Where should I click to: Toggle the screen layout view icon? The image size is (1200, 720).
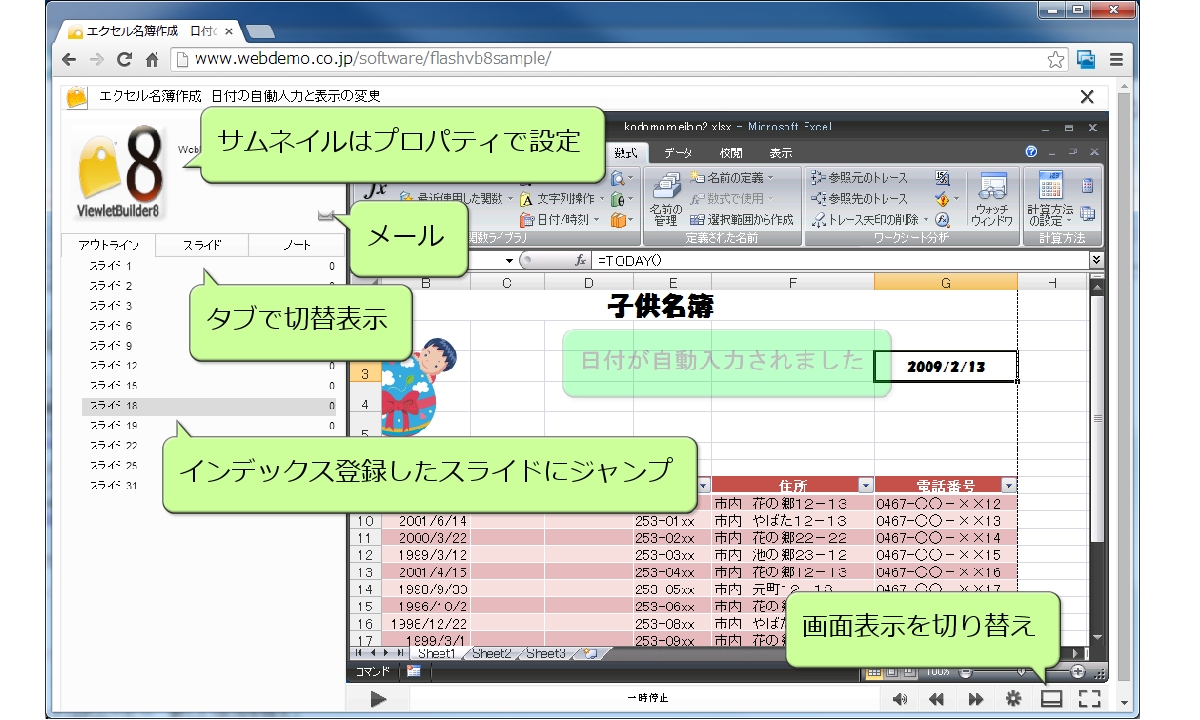pyautogui.click(x=1051, y=699)
